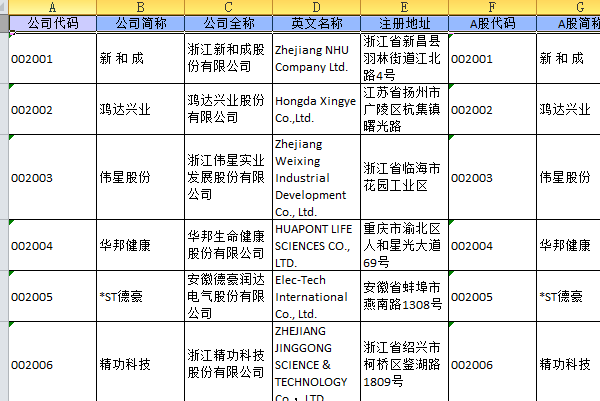Click A-share code 002001 in column F

pyautogui.click(x=492, y=58)
